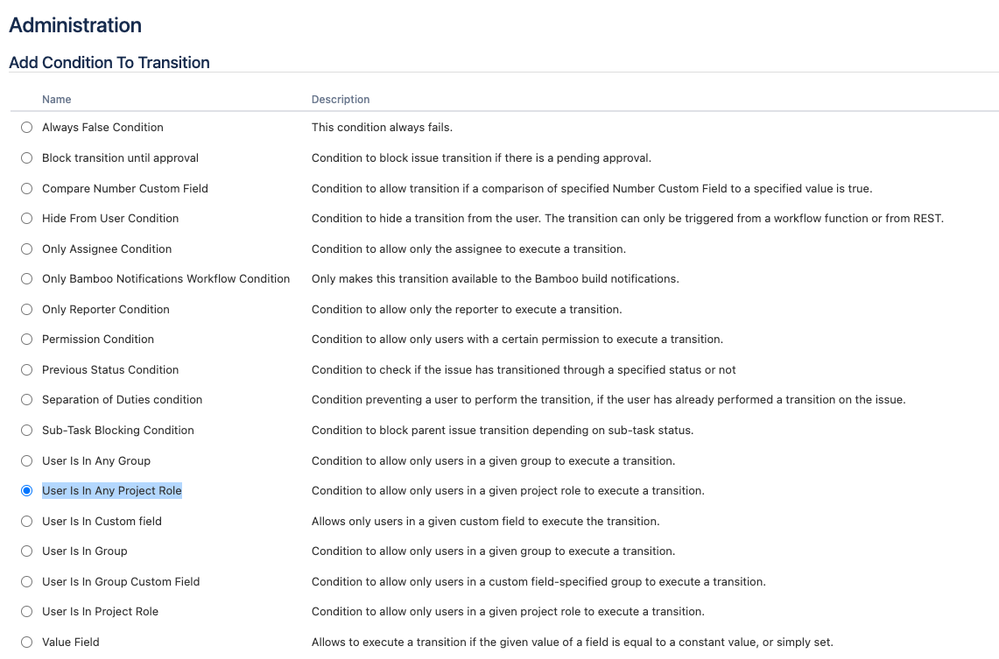Select the User Is In Group condition
The height and width of the screenshot is (659, 999).
pos(26,551)
